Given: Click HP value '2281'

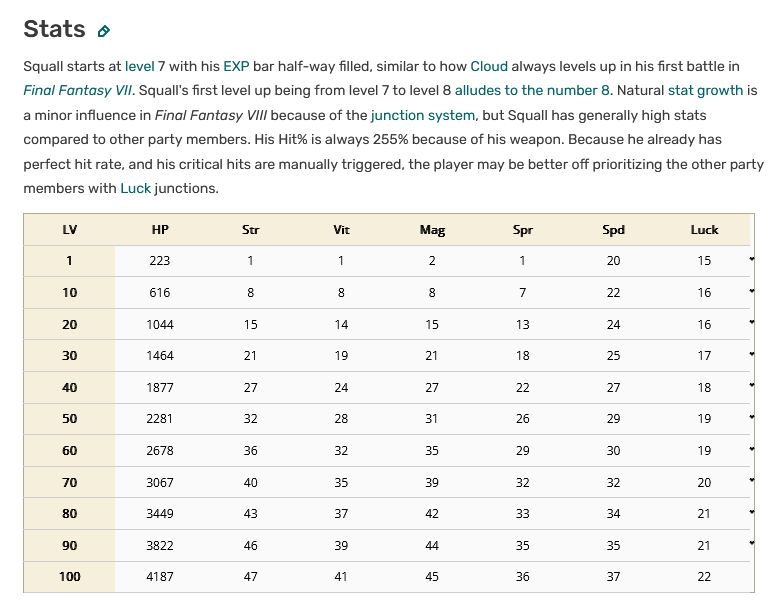Looking at the screenshot, I should click(x=160, y=419).
